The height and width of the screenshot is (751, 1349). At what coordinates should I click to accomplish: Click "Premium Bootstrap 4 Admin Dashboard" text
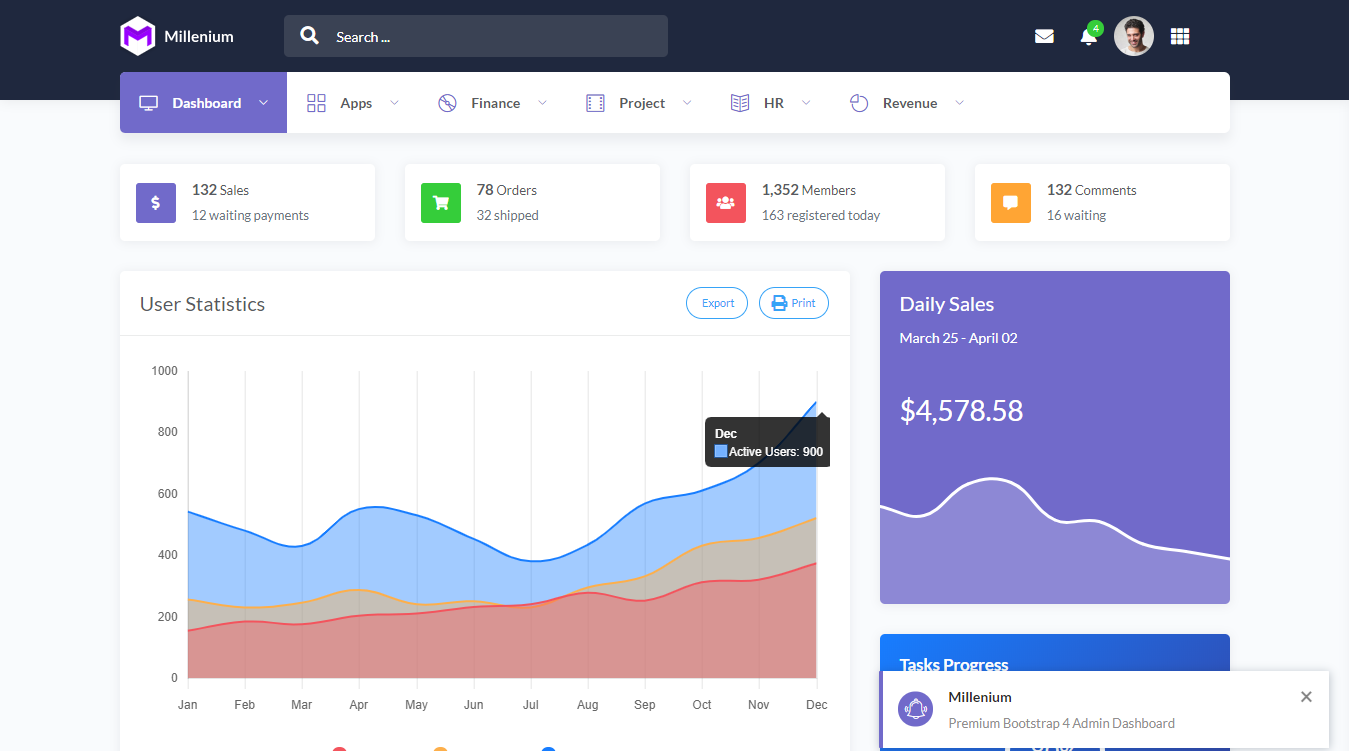(1062, 723)
